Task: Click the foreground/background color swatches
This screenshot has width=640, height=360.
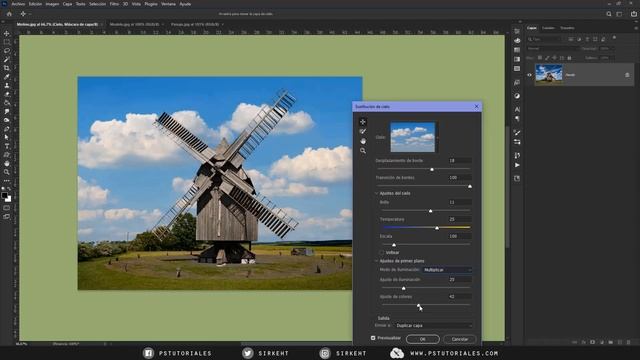Action: (x=7, y=197)
